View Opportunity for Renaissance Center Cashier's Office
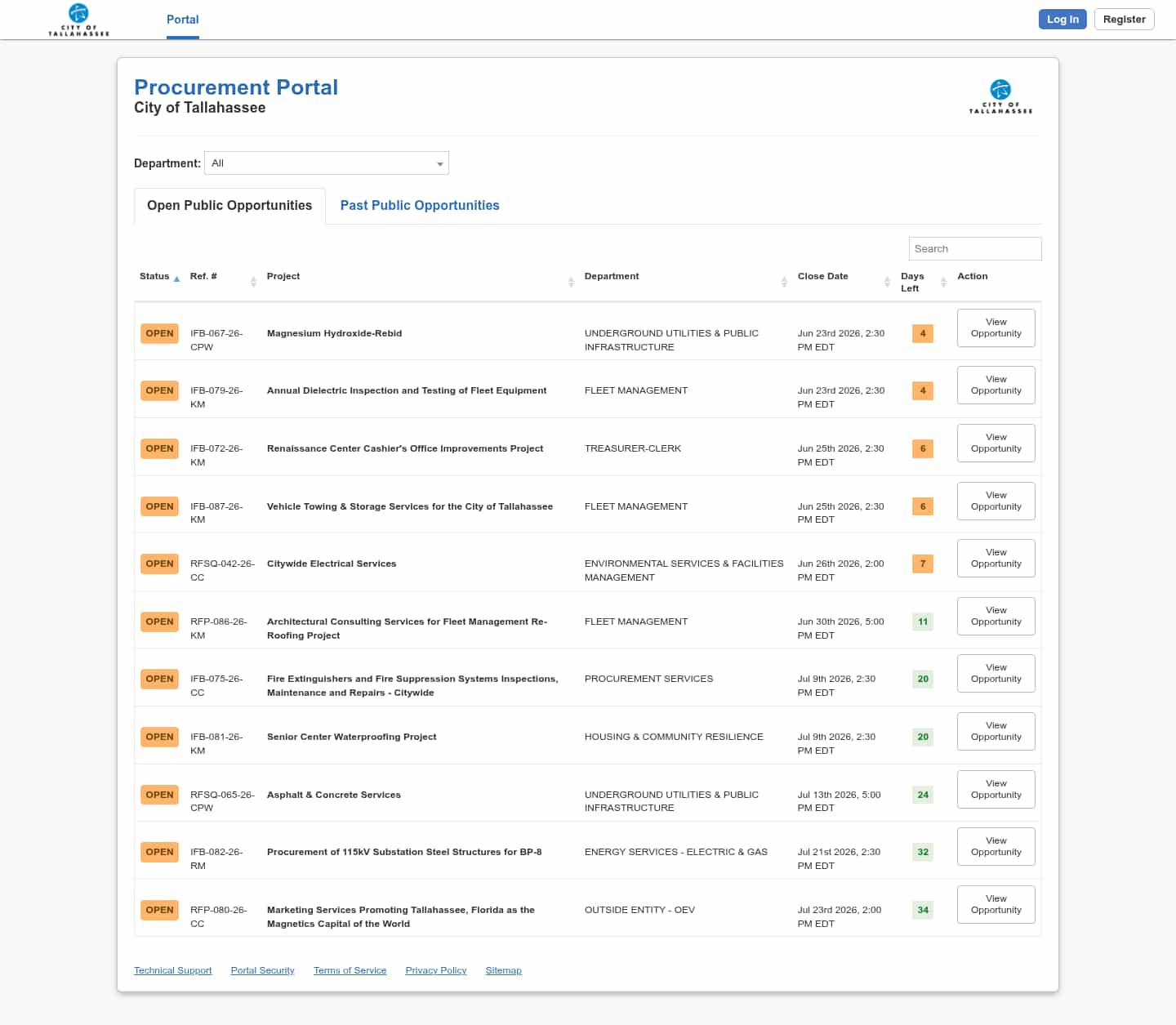This screenshot has width=1176, height=1025. (996, 443)
